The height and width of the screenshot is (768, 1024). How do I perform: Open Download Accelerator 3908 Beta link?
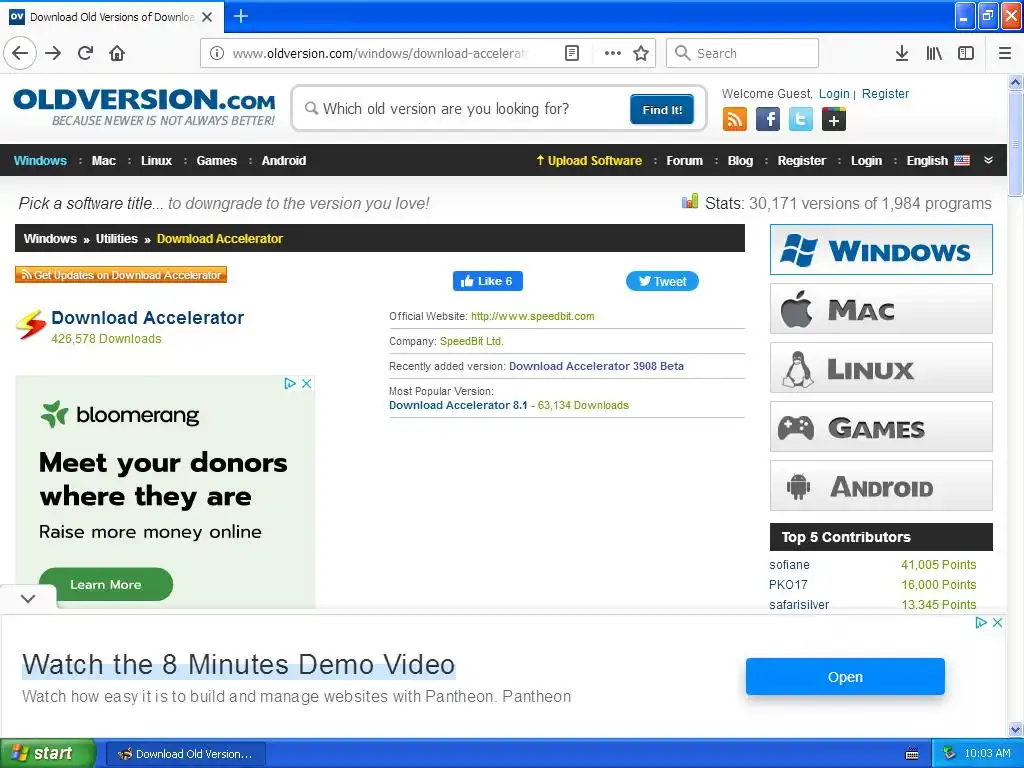(596, 366)
